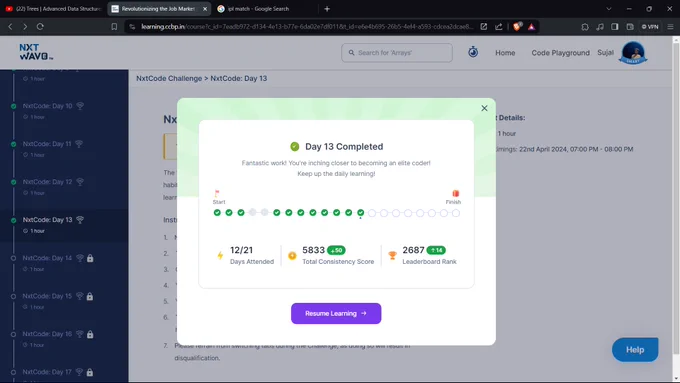Screen dimensions: 680x383
Task: Toggle the browser sidebar panel
Action: coord(615,26)
